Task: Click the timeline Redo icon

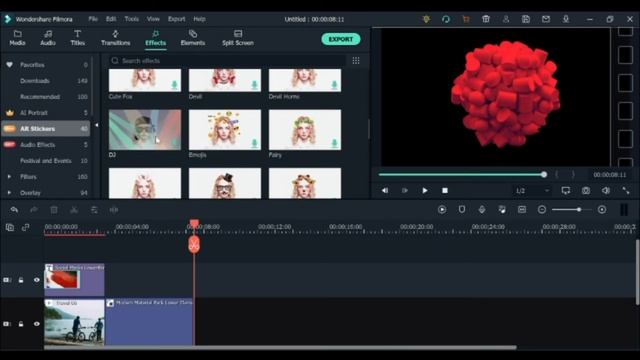Action: (34, 210)
